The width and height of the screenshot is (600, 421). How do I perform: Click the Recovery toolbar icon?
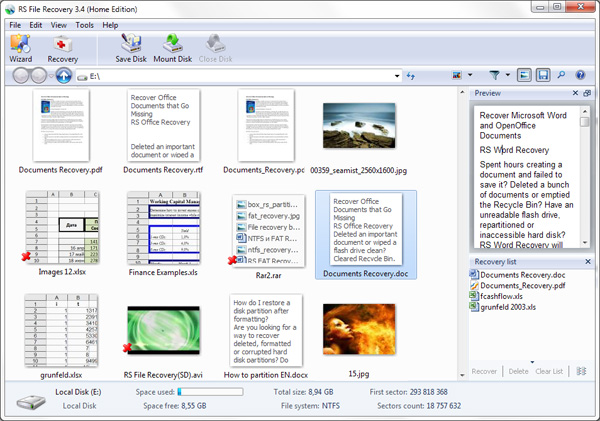62,48
